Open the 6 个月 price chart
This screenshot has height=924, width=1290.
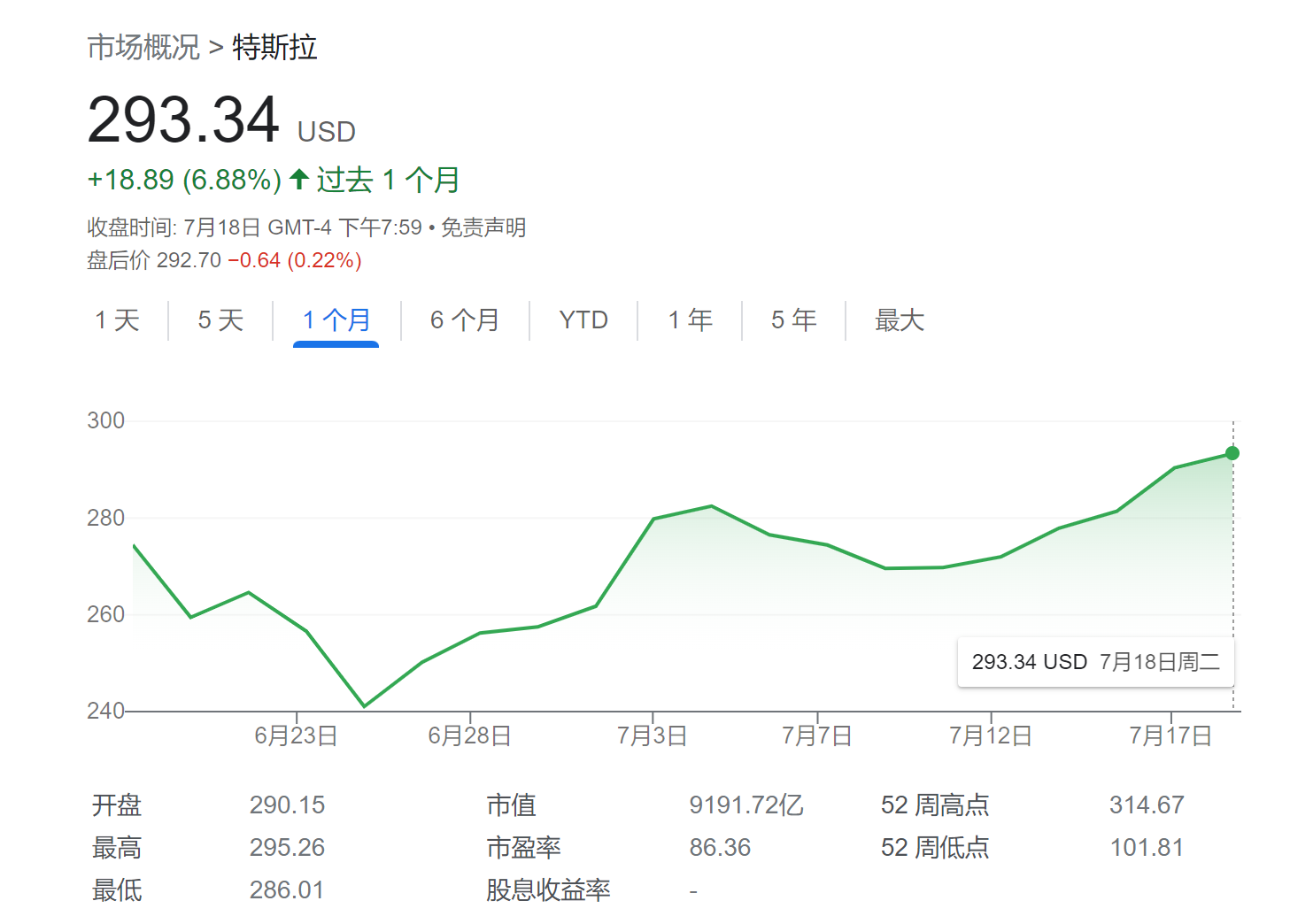pyautogui.click(x=464, y=320)
